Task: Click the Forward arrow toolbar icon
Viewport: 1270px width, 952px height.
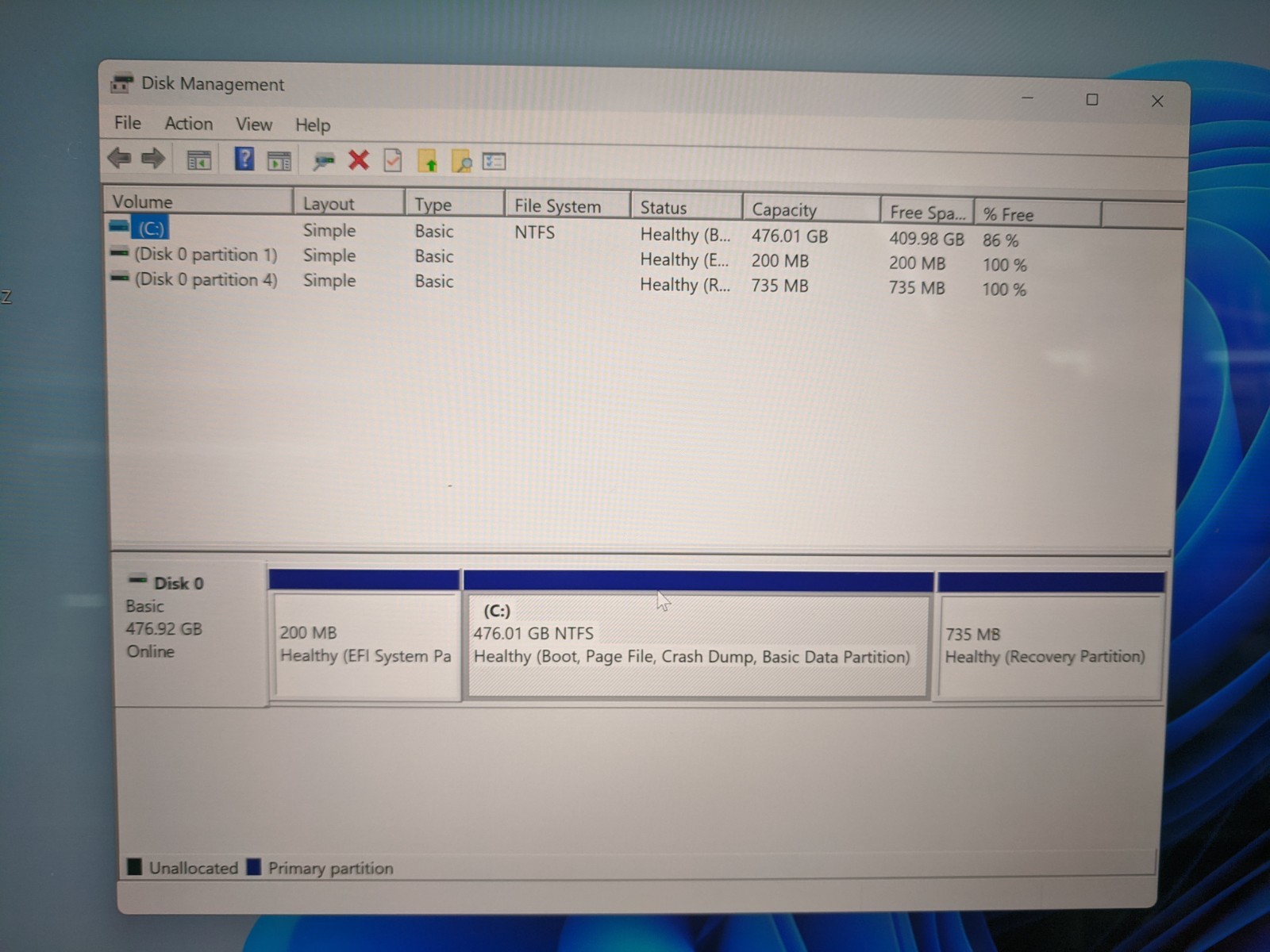Action: [152, 159]
